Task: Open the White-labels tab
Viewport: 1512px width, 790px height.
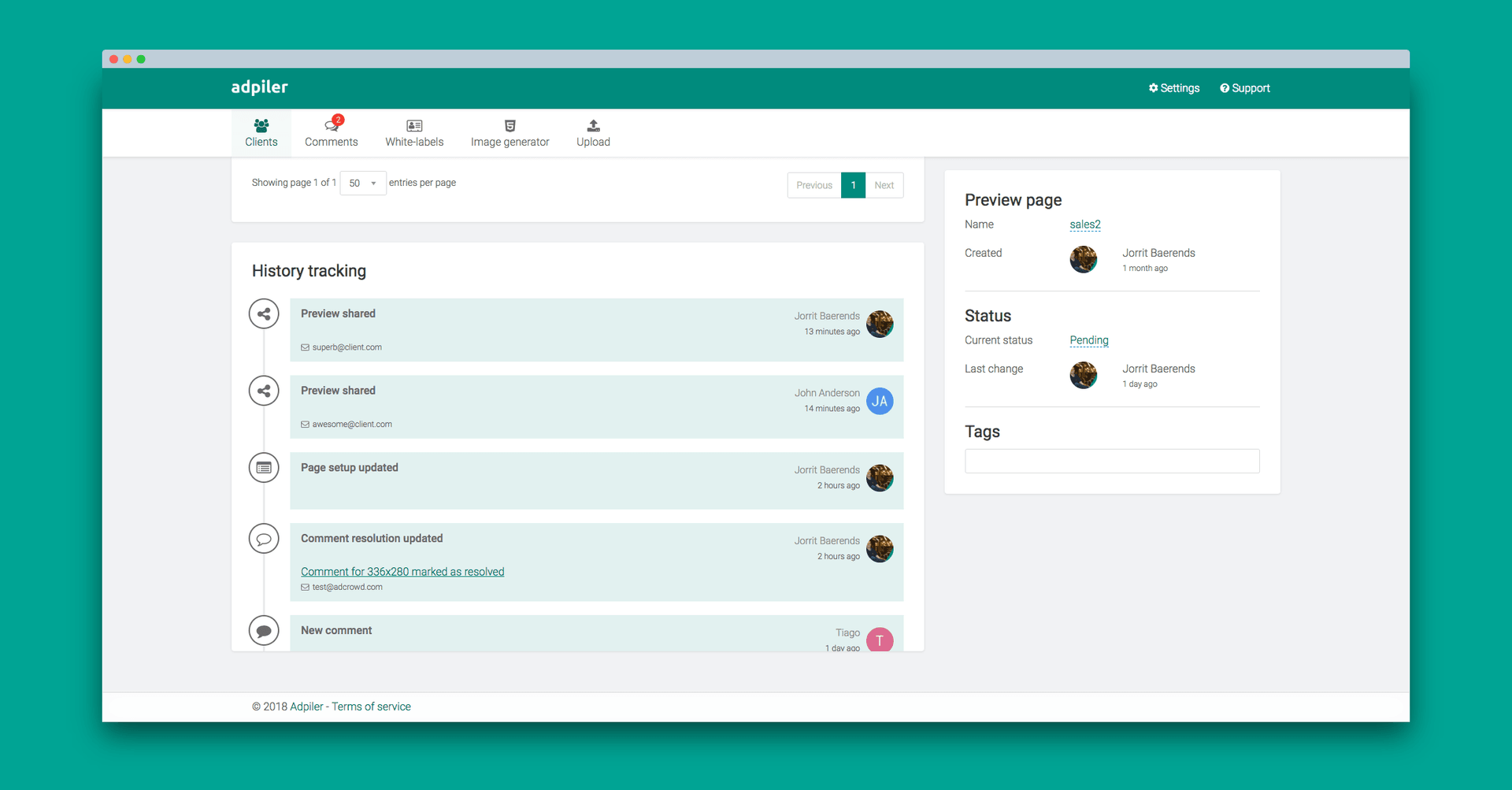Action: point(414,132)
